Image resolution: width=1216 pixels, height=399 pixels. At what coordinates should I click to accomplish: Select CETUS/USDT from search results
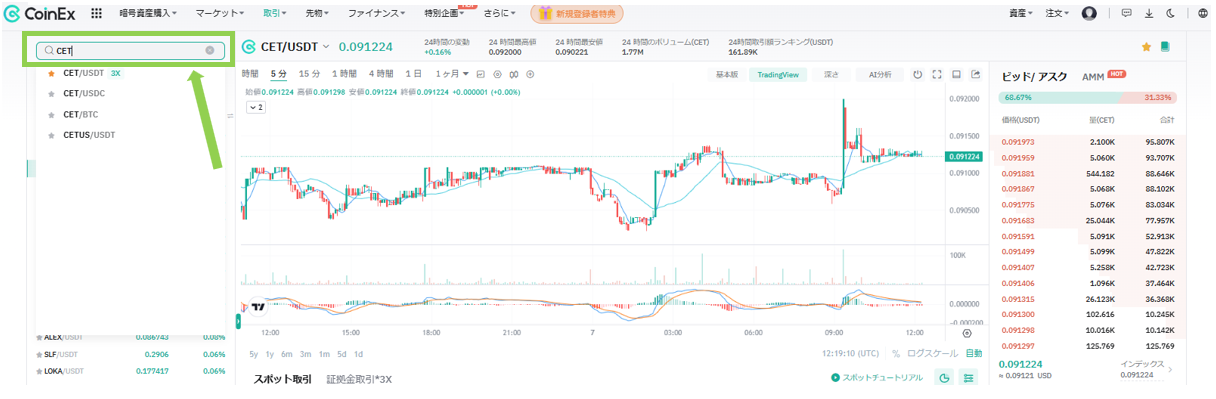pyautogui.click(x=89, y=134)
